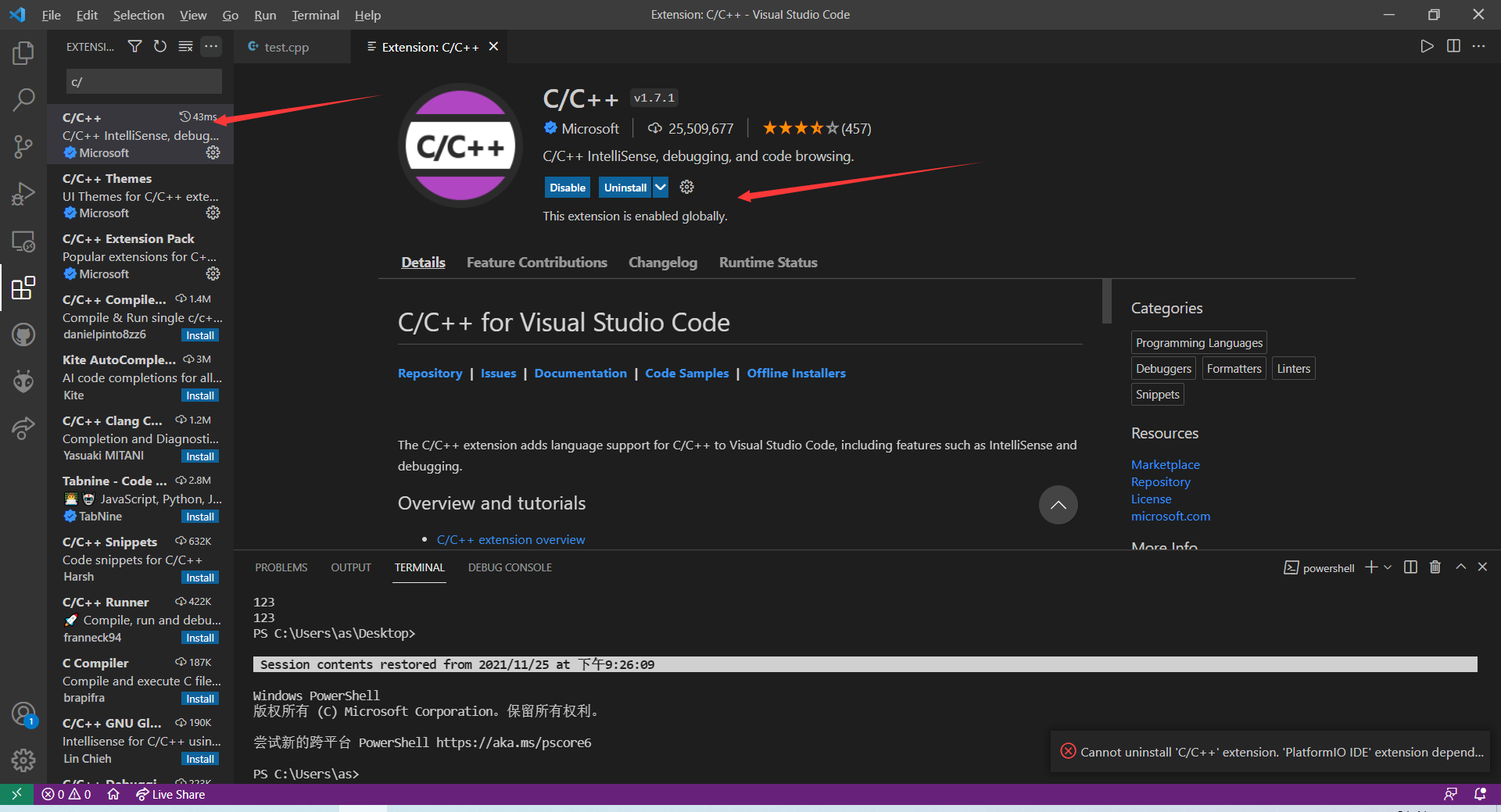This screenshot has width=1501, height=812.
Task: Maximize the panel with the chevron
Action: [1460, 567]
